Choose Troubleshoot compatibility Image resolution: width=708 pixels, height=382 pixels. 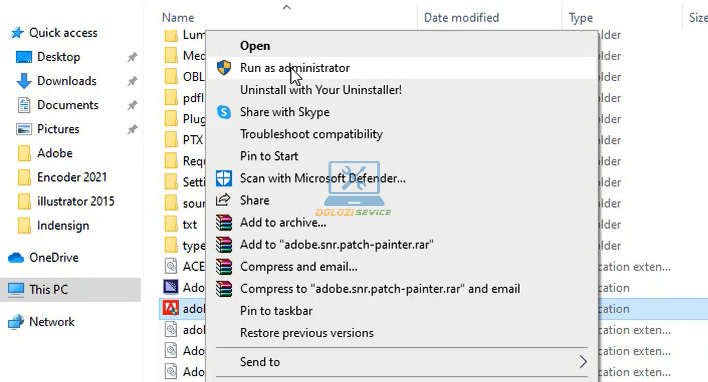pyautogui.click(x=312, y=134)
